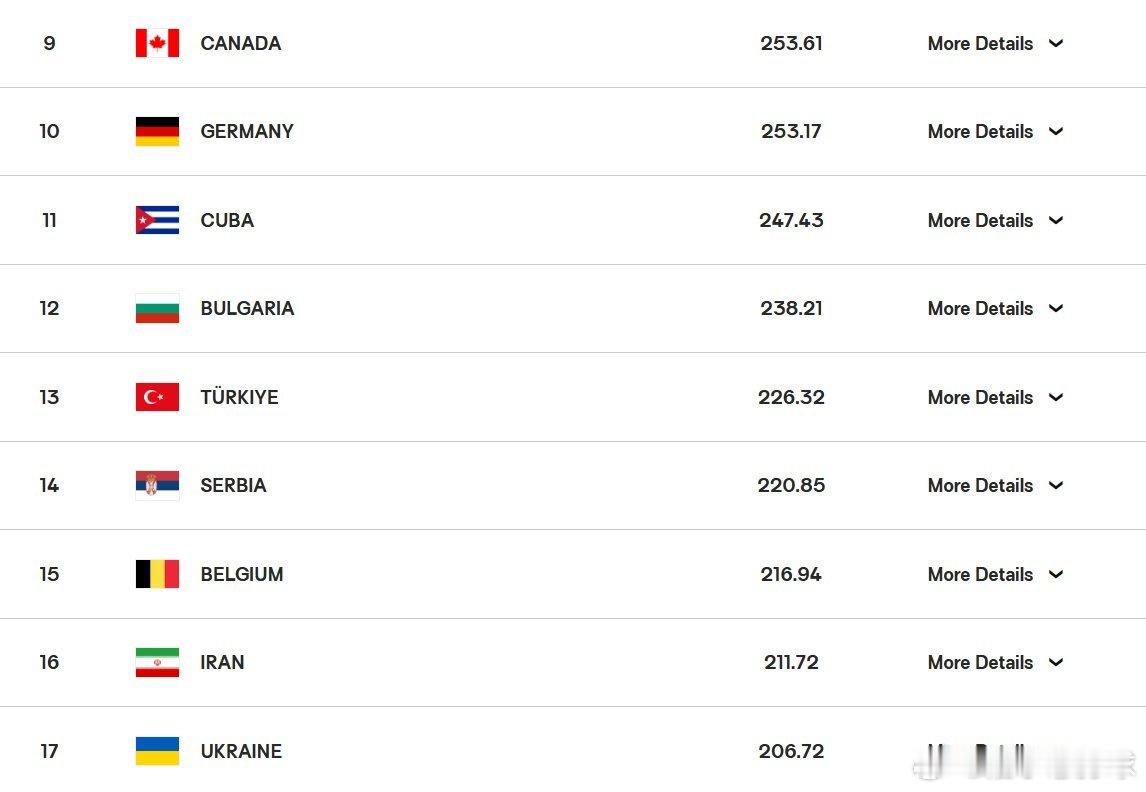Click the Belgium flag icon
The width and height of the screenshot is (1146, 792).
[157, 574]
